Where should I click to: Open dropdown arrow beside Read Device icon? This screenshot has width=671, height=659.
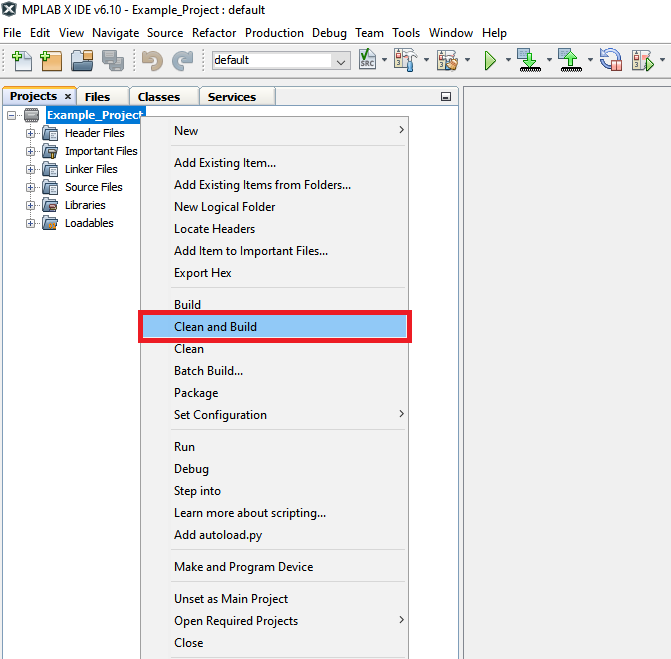point(590,60)
